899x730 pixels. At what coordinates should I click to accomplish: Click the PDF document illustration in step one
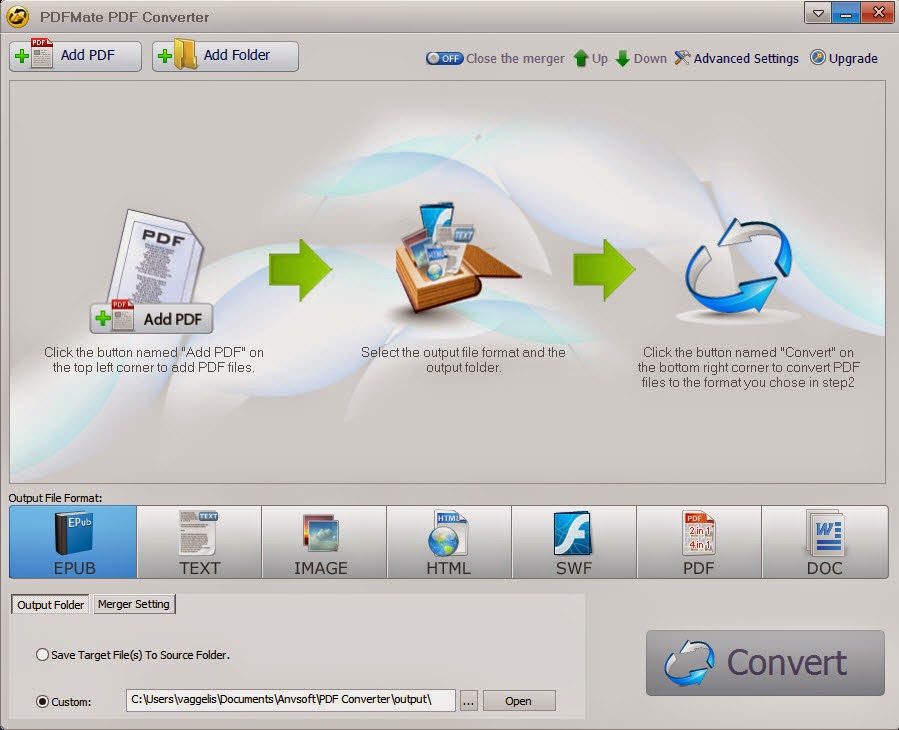coord(156,255)
